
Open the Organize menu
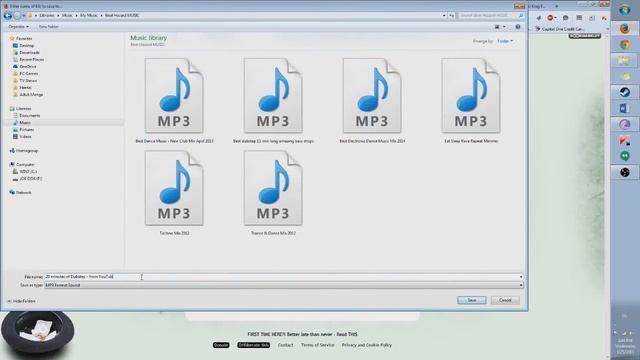pyautogui.click(x=18, y=27)
